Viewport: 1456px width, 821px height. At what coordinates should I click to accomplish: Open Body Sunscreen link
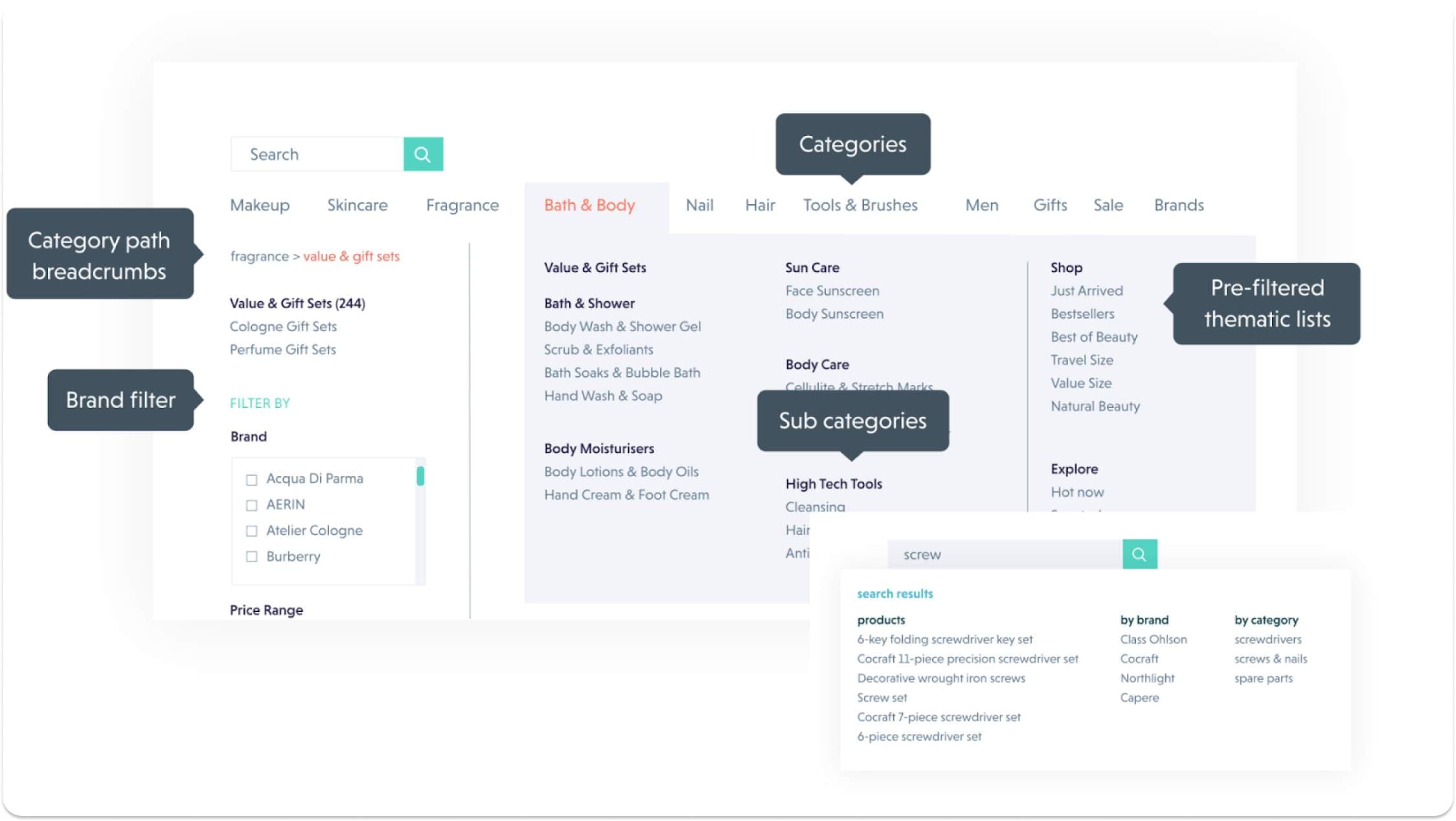[x=834, y=314]
